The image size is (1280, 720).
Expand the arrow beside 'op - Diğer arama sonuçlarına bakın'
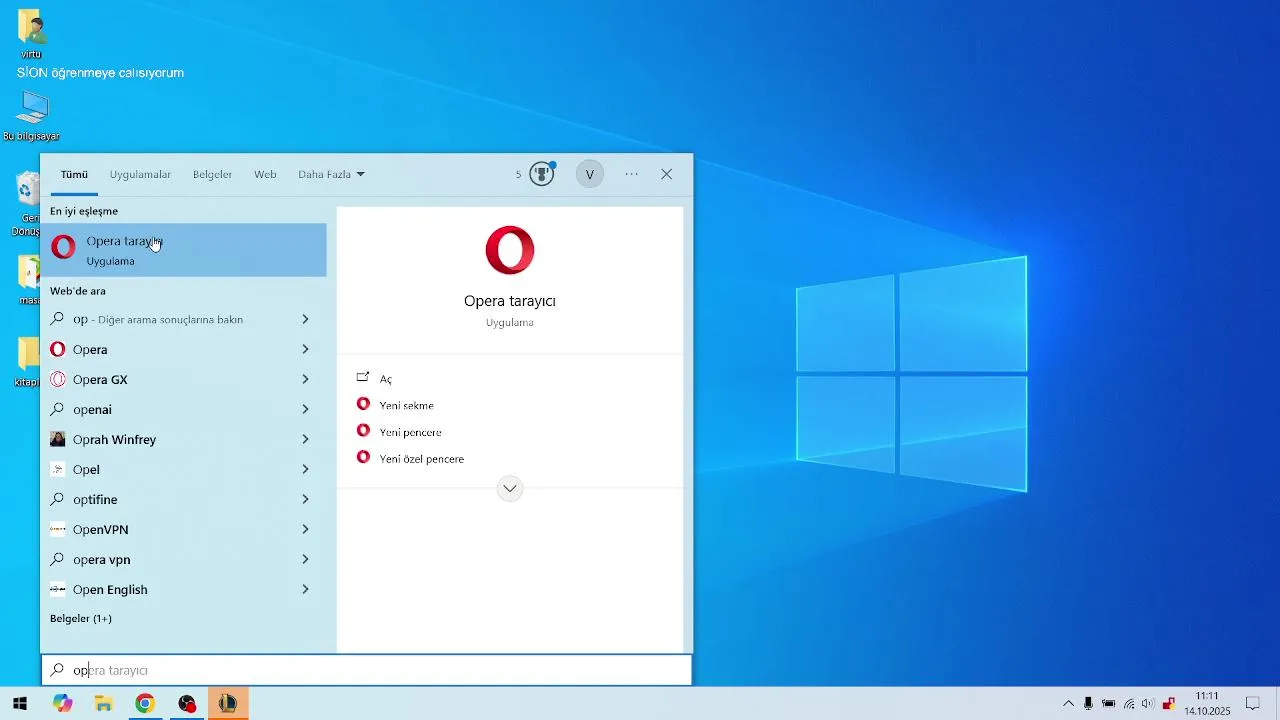(x=305, y=319)
